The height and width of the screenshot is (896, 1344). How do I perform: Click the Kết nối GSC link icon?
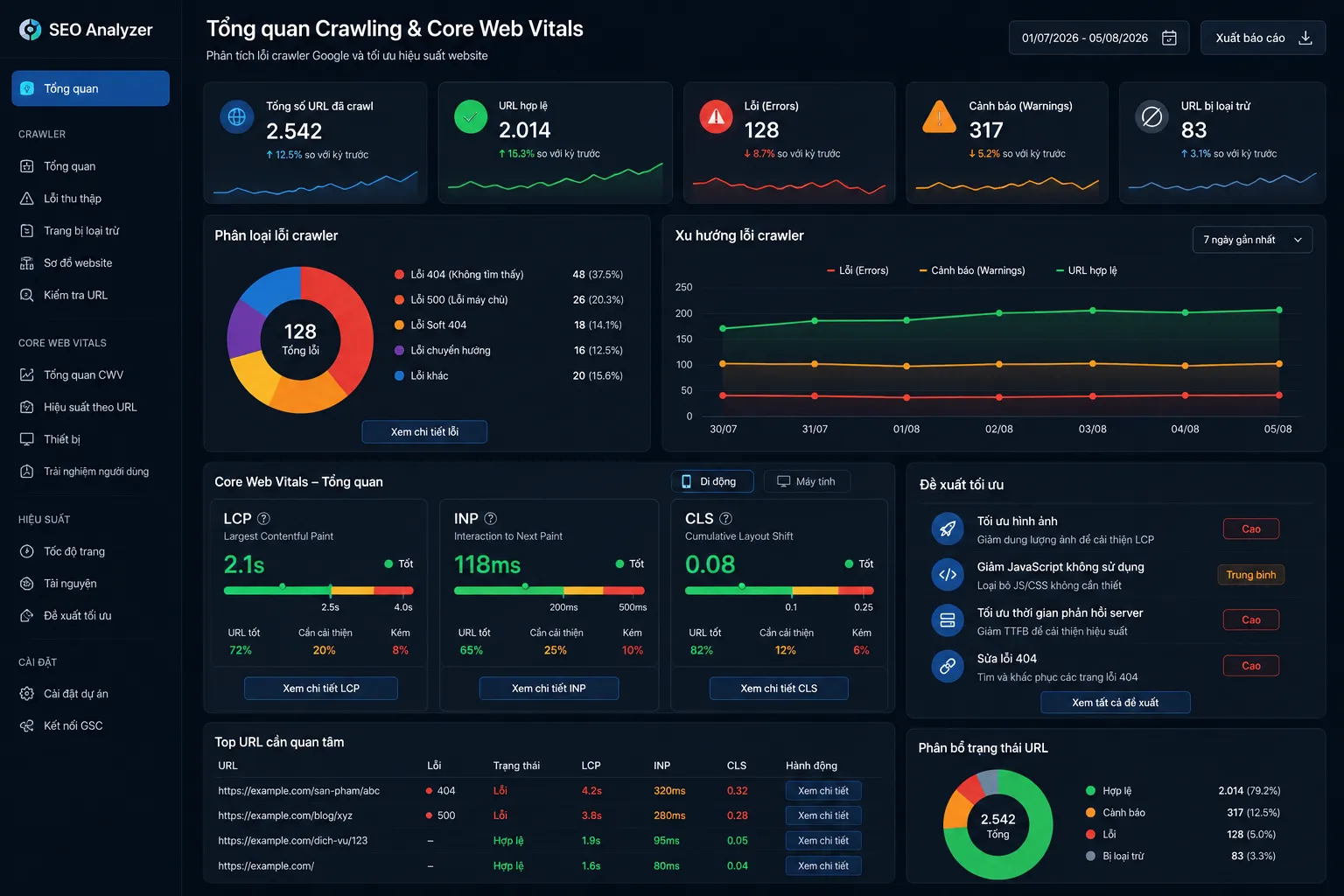[x=27, y=725]
